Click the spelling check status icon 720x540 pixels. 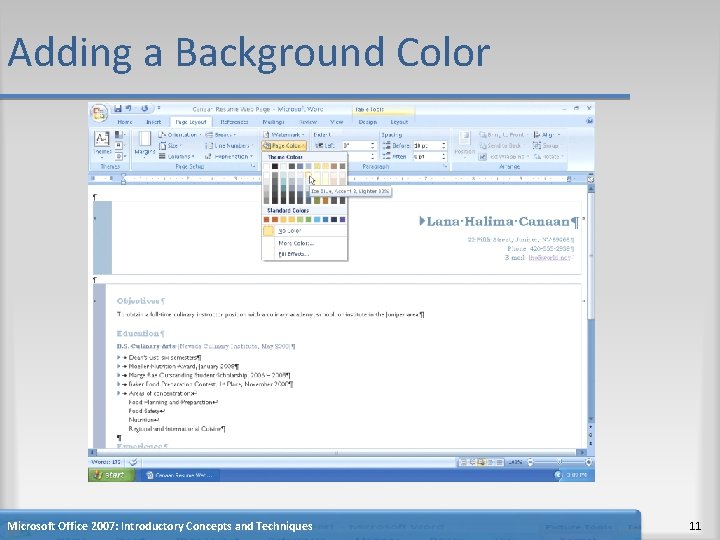[x=133, y=462]
